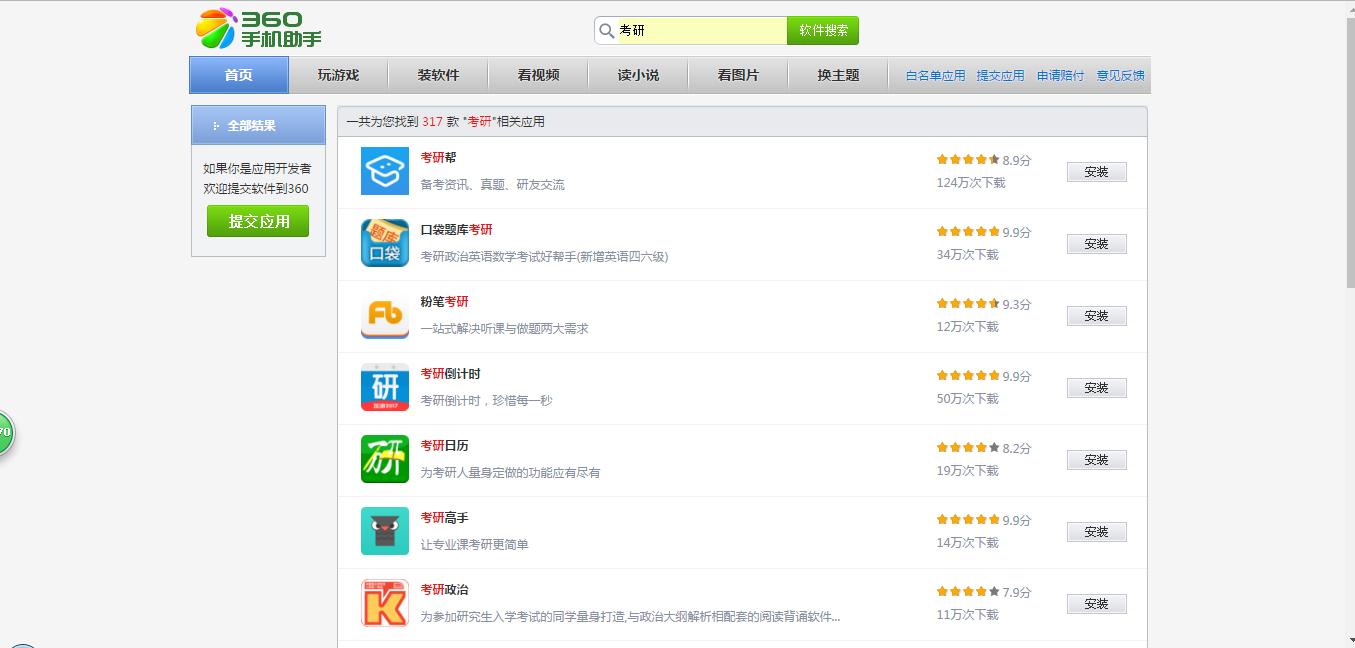This screenshot has width=1355, height=648.
Task: Open the 考研倒计时 app icon
Action: (385, 387)
